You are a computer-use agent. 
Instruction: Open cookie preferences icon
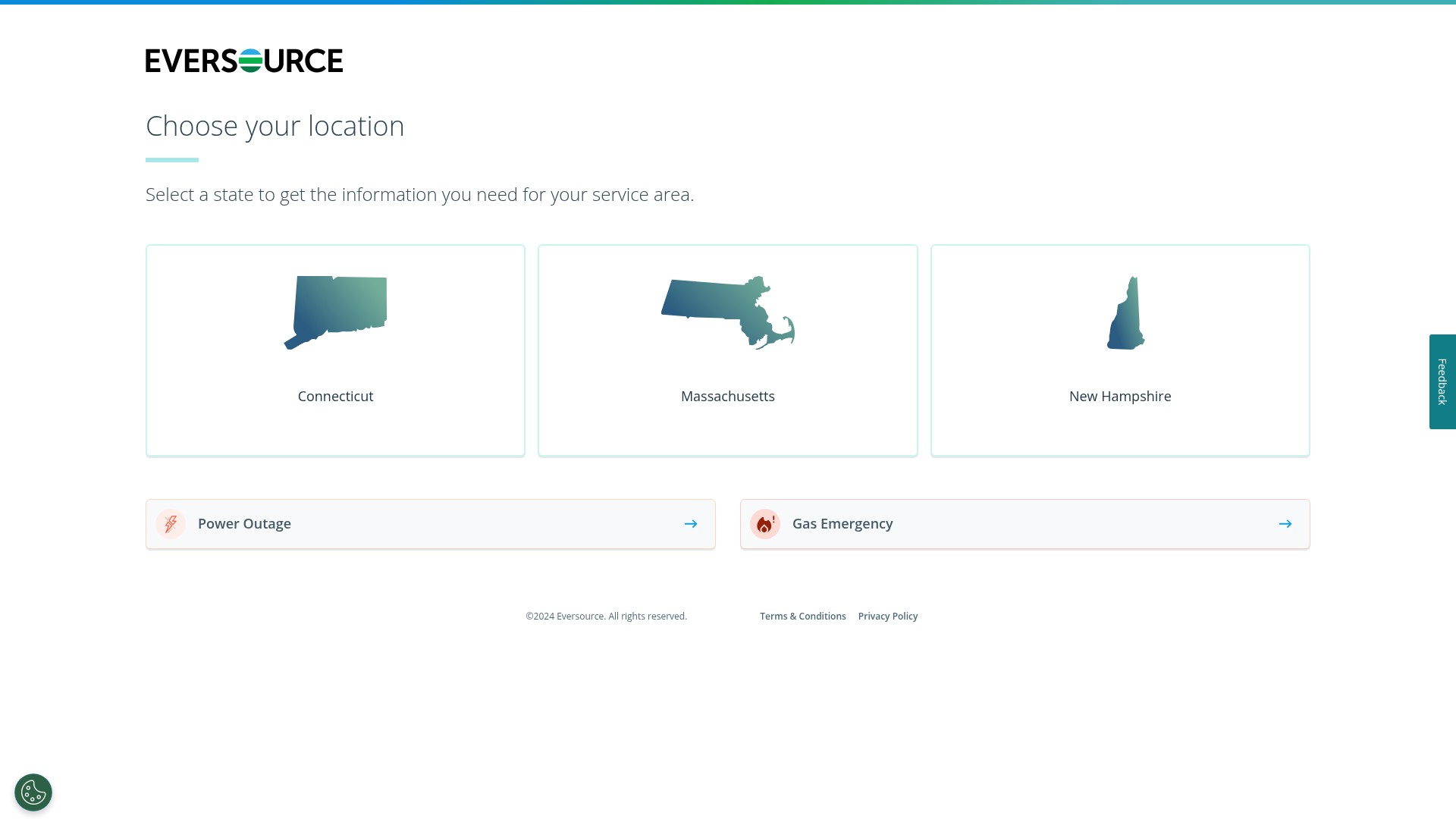pos(33,792)
